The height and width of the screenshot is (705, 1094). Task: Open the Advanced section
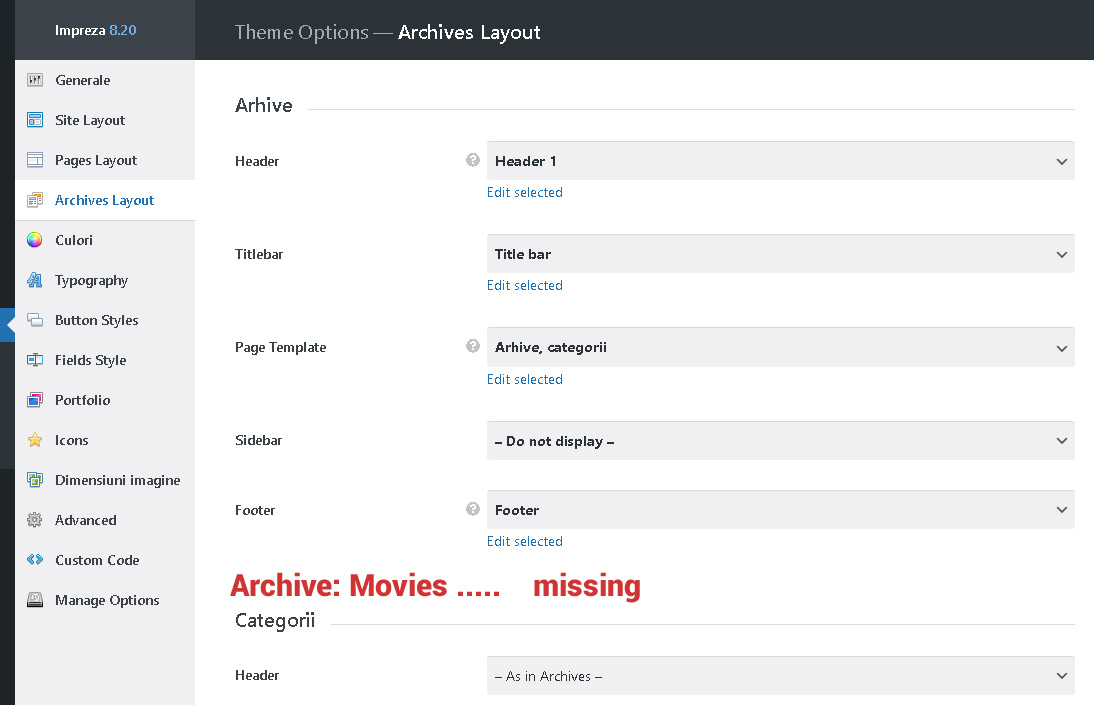105,520
